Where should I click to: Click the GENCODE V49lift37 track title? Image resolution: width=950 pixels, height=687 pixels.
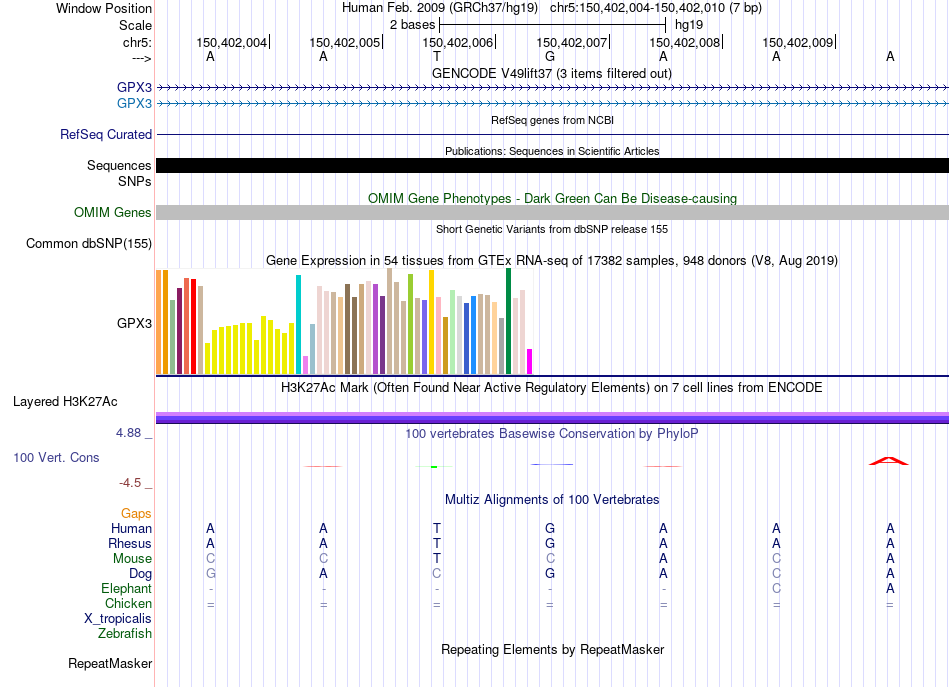(x=552, y=73)
